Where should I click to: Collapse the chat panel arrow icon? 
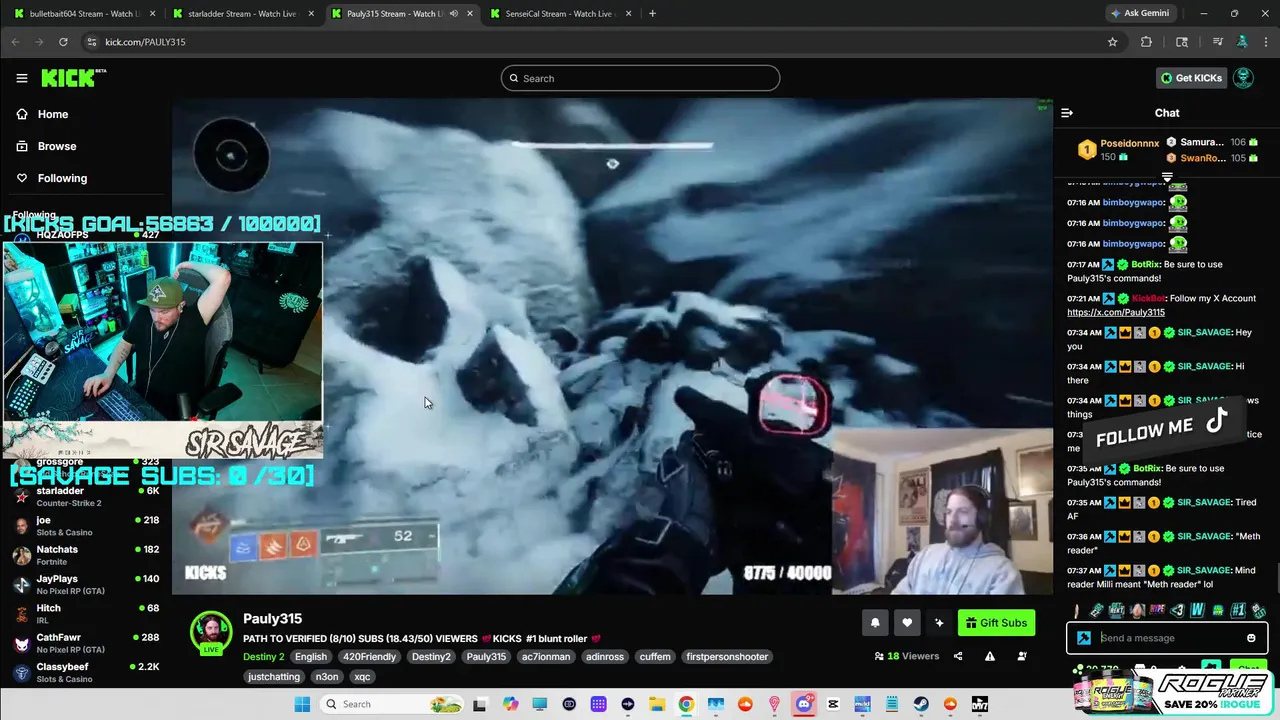coord(1067,113)
